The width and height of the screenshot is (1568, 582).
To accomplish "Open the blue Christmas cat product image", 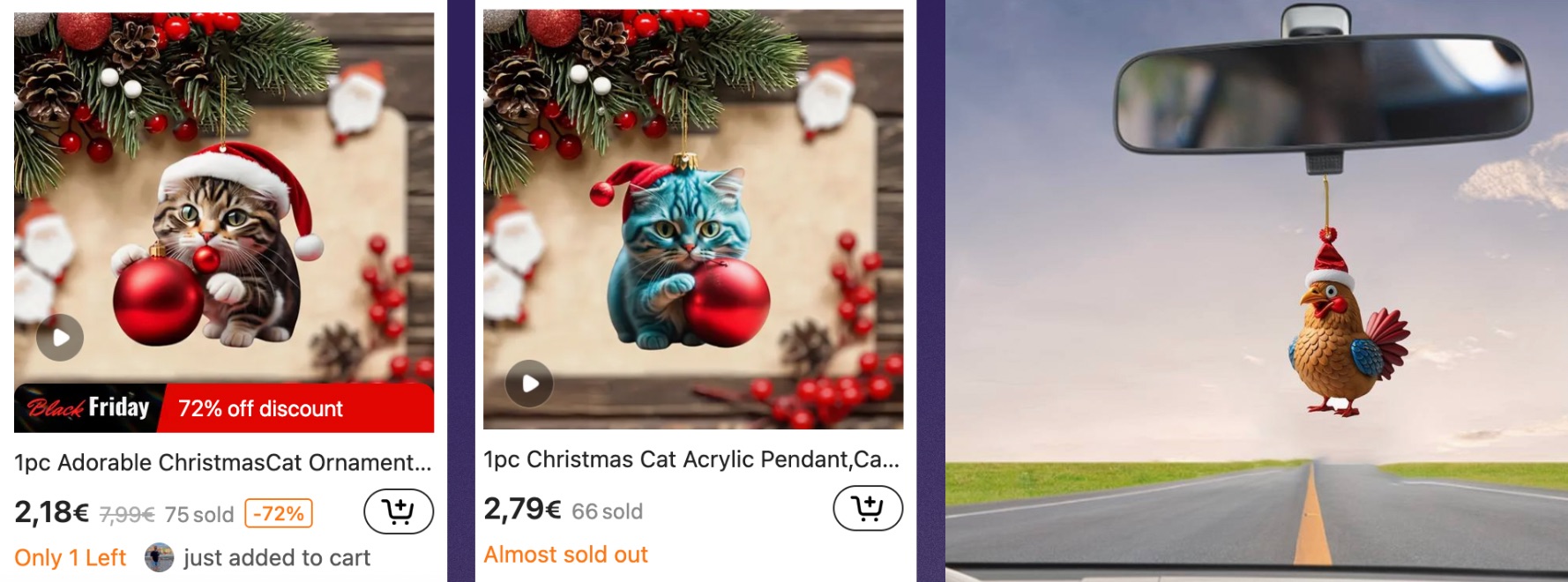I will (x=693, y=219).
